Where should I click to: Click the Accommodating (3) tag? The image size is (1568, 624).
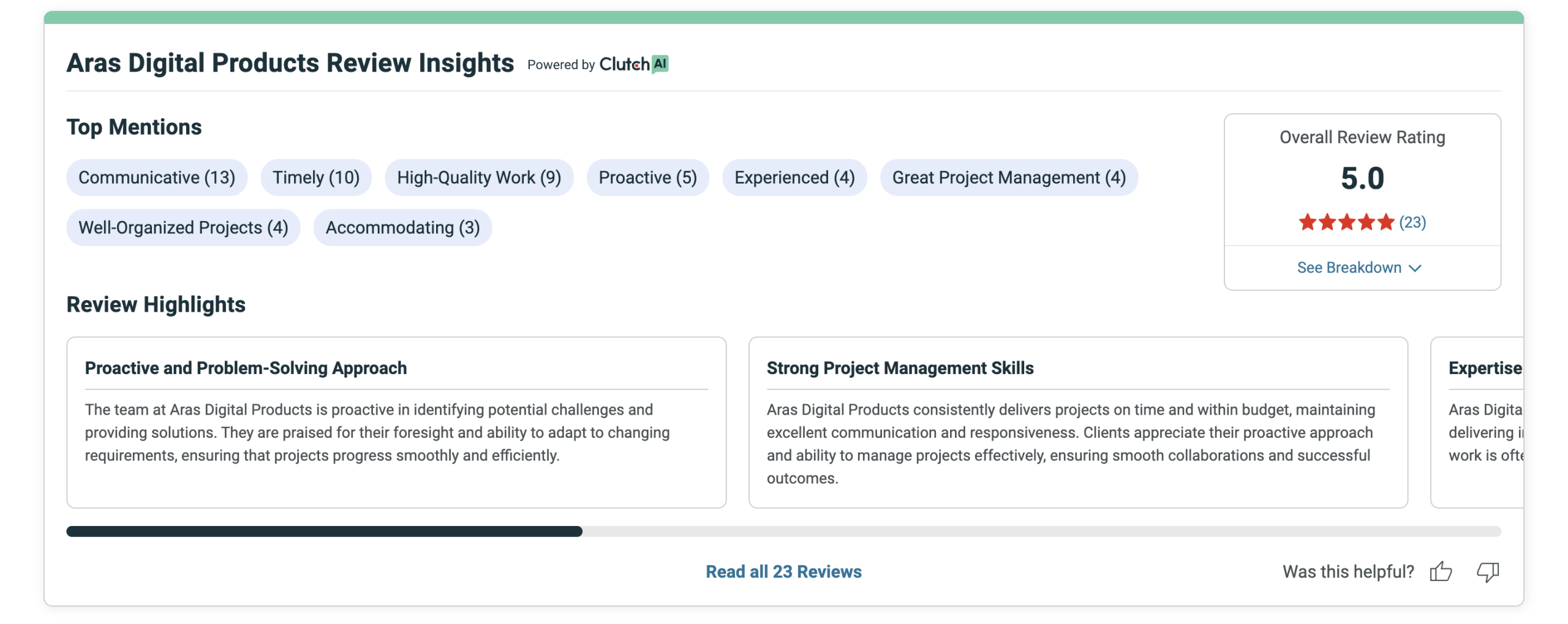(402, 228)
